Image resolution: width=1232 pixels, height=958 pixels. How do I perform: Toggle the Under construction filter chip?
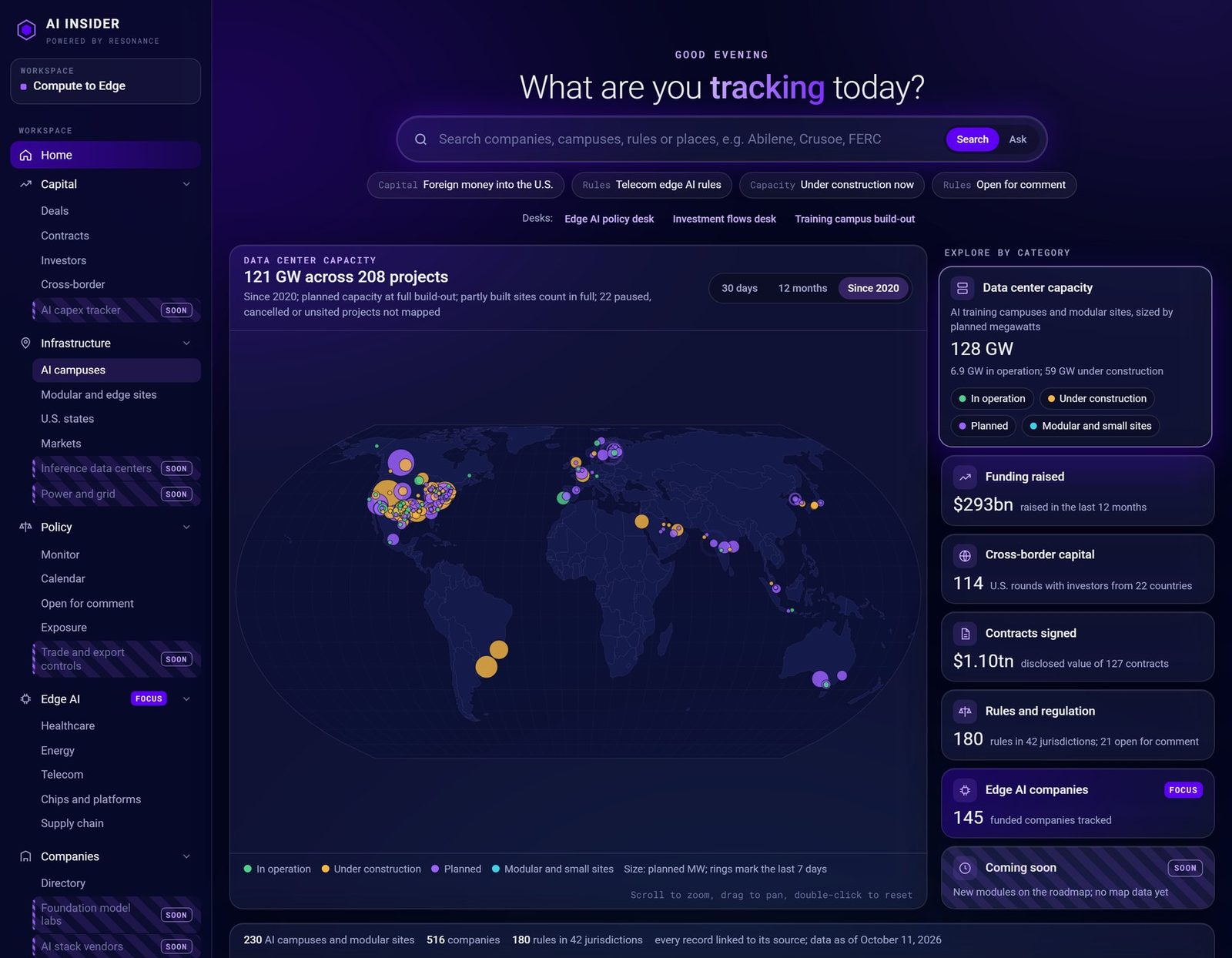(x=1097, y=398)
